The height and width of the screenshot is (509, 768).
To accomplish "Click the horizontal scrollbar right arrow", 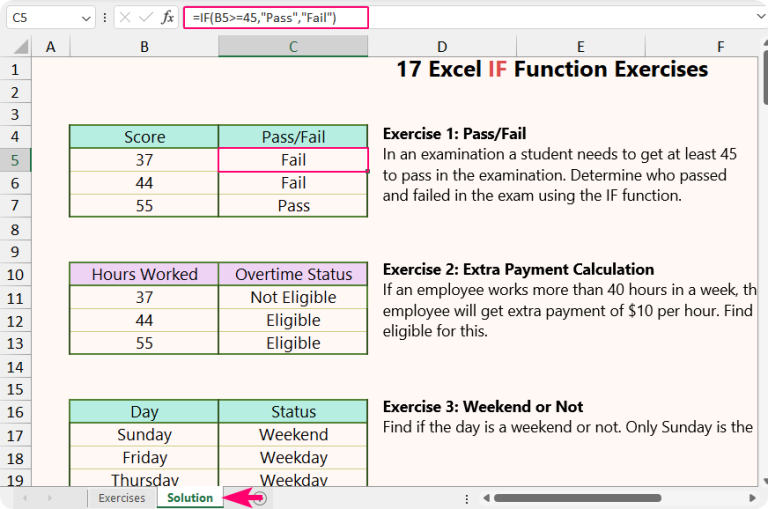I will click(x=752, y=498).
